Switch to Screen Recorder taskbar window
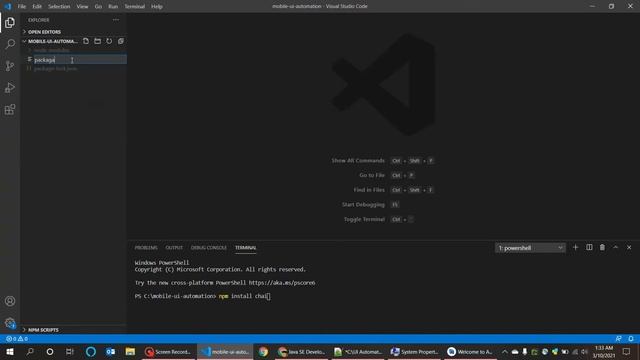This screenshot has height=360, width=640. 168,351
